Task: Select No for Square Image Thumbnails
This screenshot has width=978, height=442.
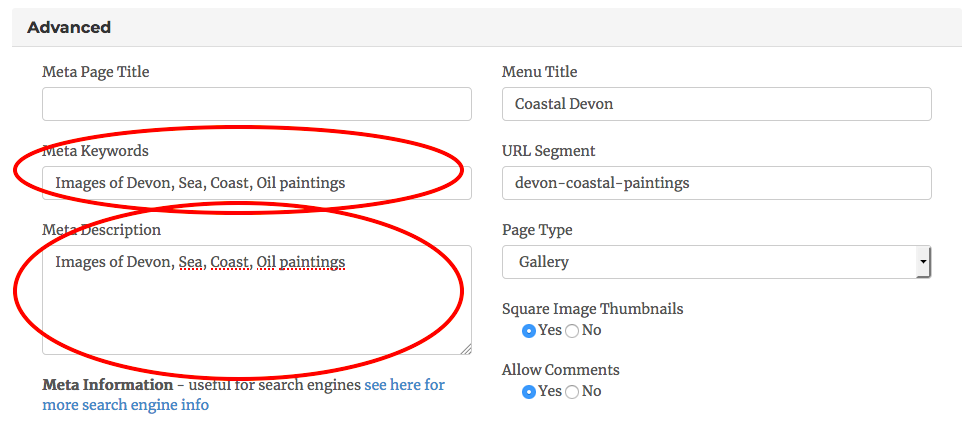Action: 573,331
